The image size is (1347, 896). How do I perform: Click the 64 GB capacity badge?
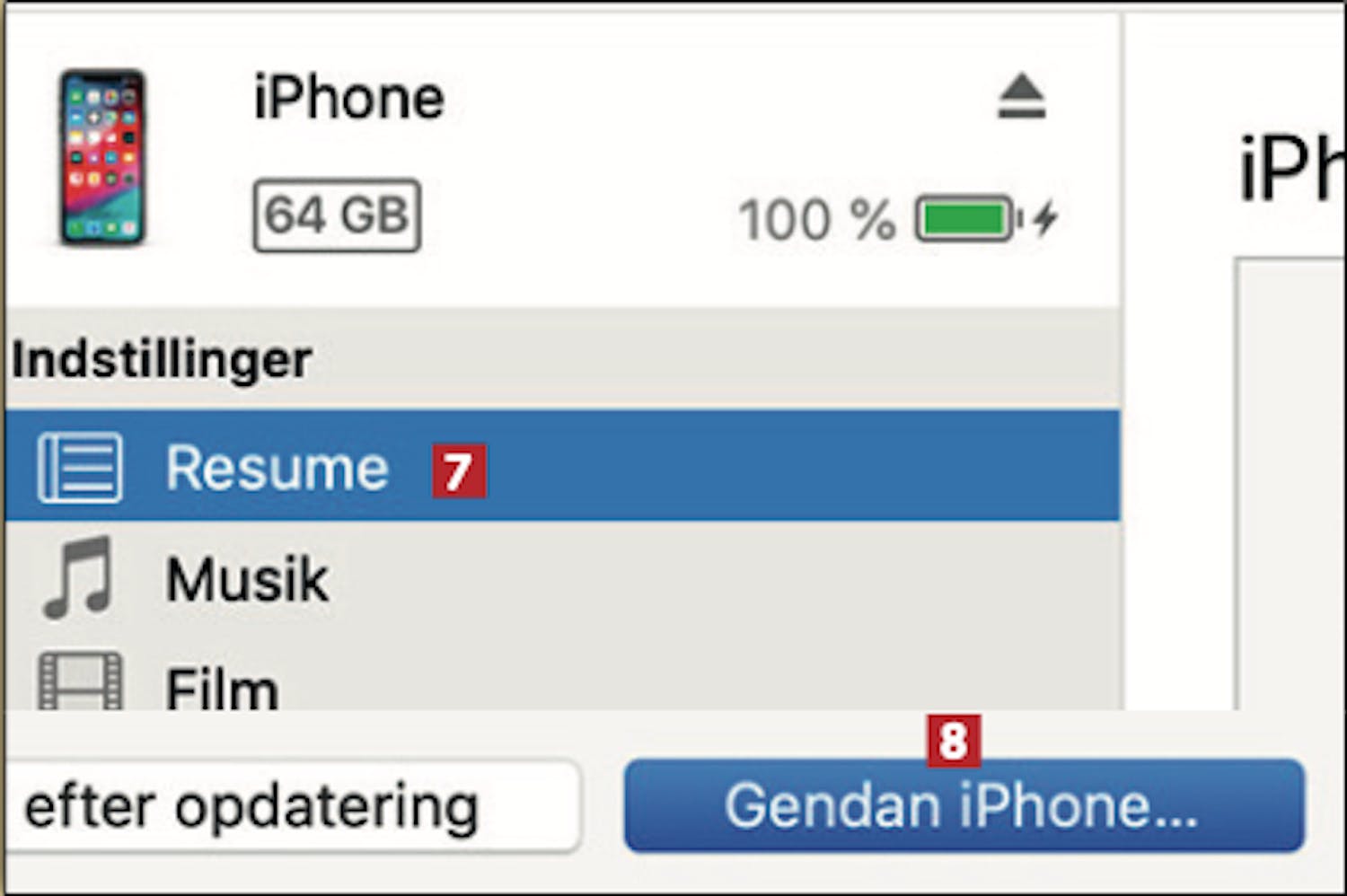[337, 215]
